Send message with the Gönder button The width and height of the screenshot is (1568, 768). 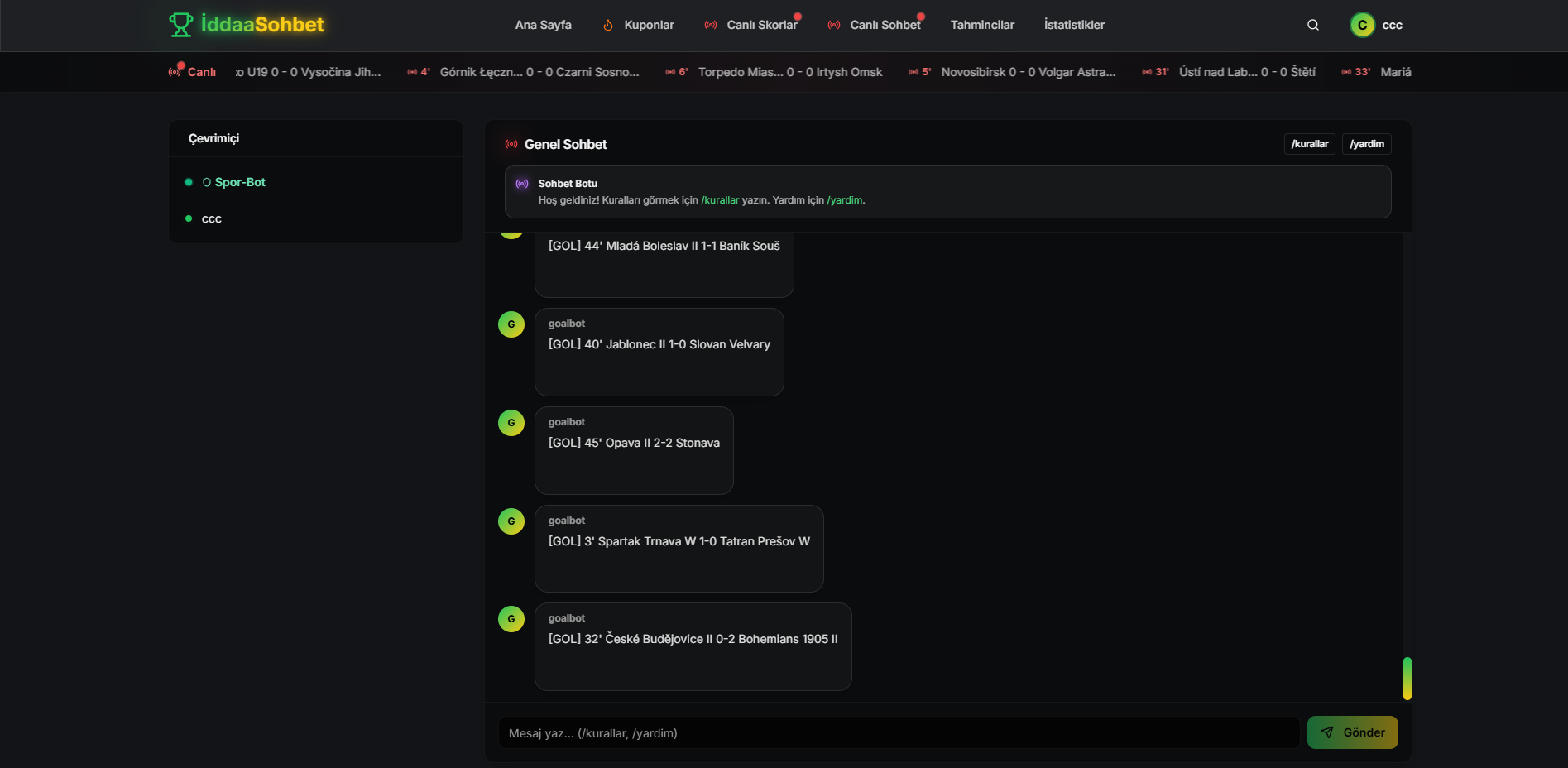point(1352,732)
